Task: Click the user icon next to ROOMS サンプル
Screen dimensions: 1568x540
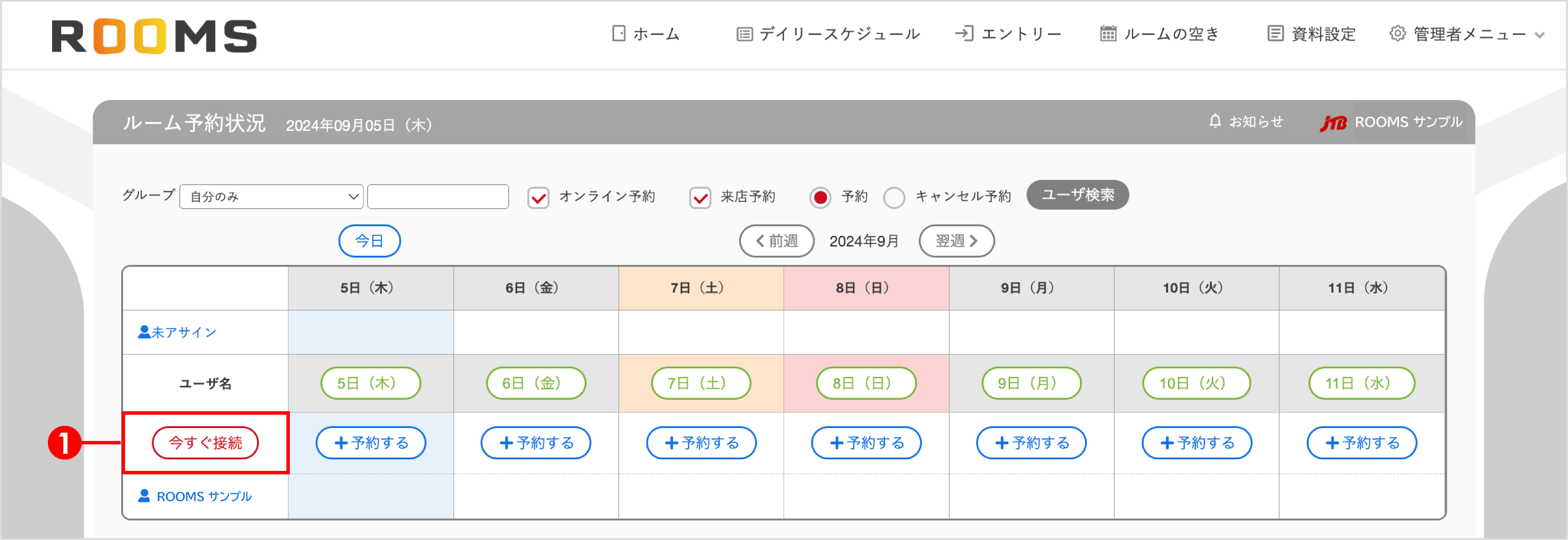Action: [x=144, y=496]
